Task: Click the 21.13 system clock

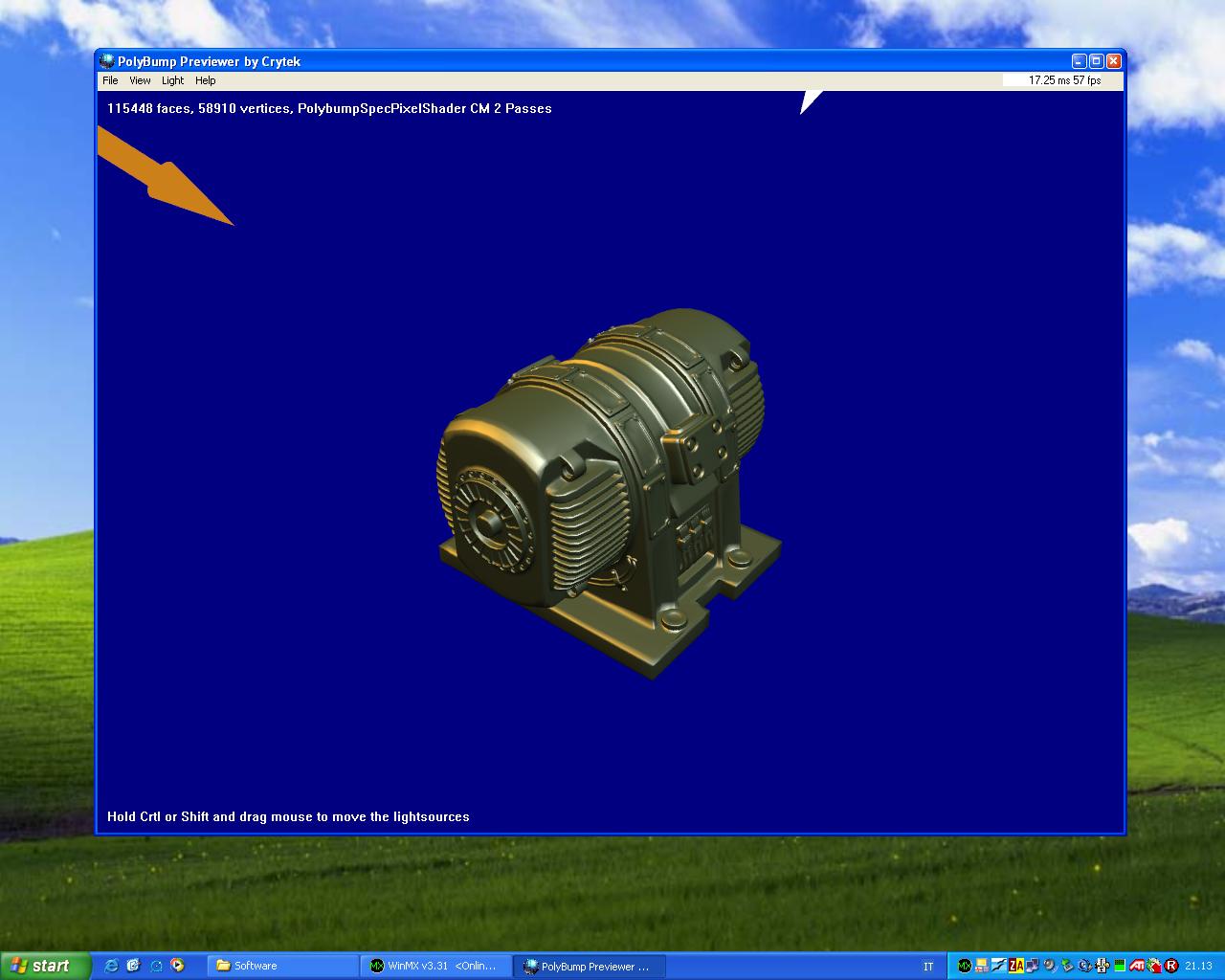Action: click(x=1198, y=966)
